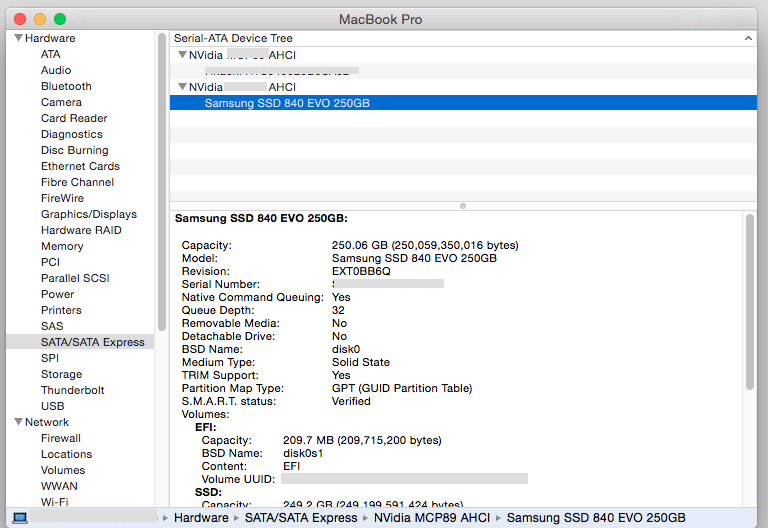The image size is (768, 528).
Task: Select FireWire in the sidebar
Action: (62, 198)
